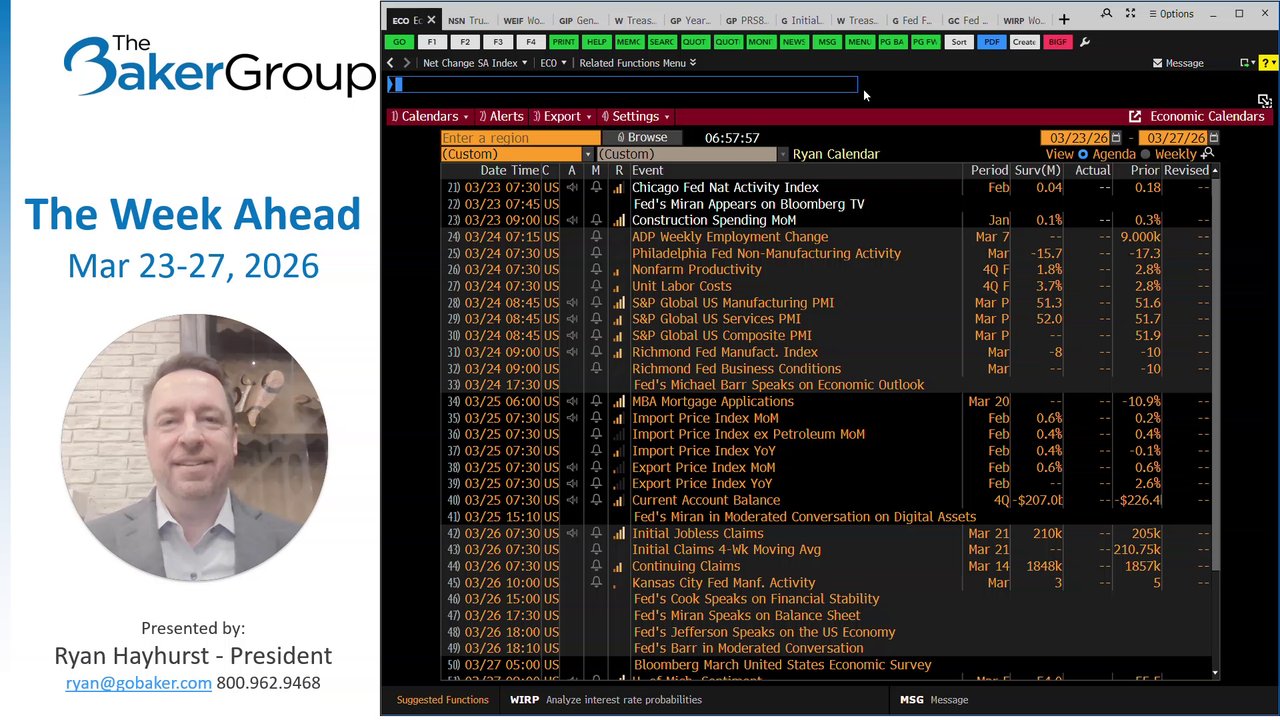Viewport: 1280px width, 720px height.
Task: Click the Event column header
Action: [648, 171]
